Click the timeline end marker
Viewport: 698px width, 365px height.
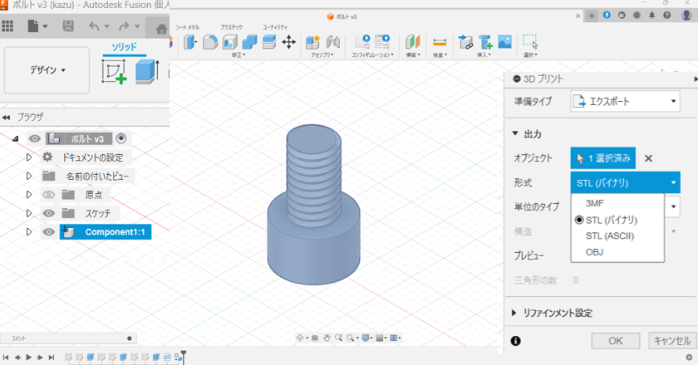coord(183,357)
